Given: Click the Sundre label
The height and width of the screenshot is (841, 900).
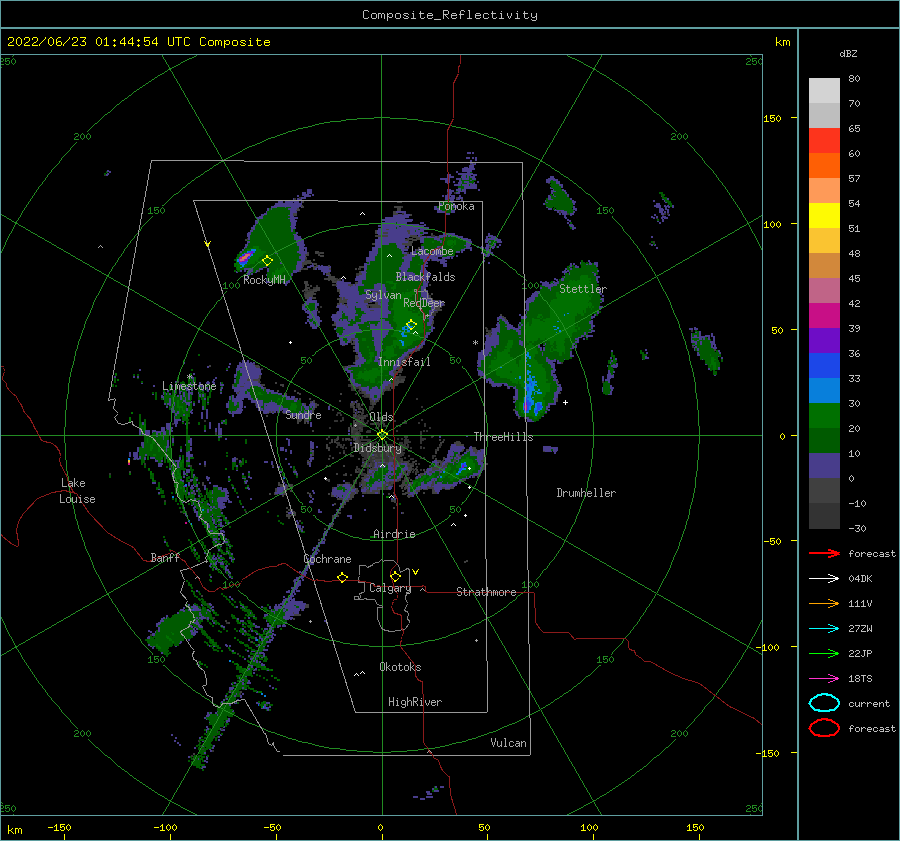Looking at the screenshot, I should click(304, 415).
